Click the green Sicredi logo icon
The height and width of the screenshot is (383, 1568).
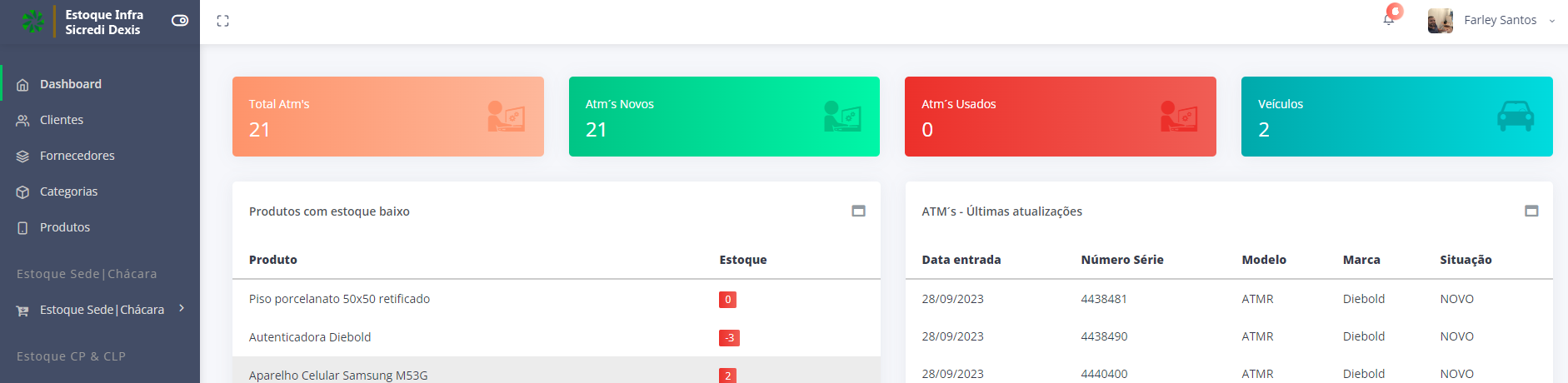pos(33,22)
